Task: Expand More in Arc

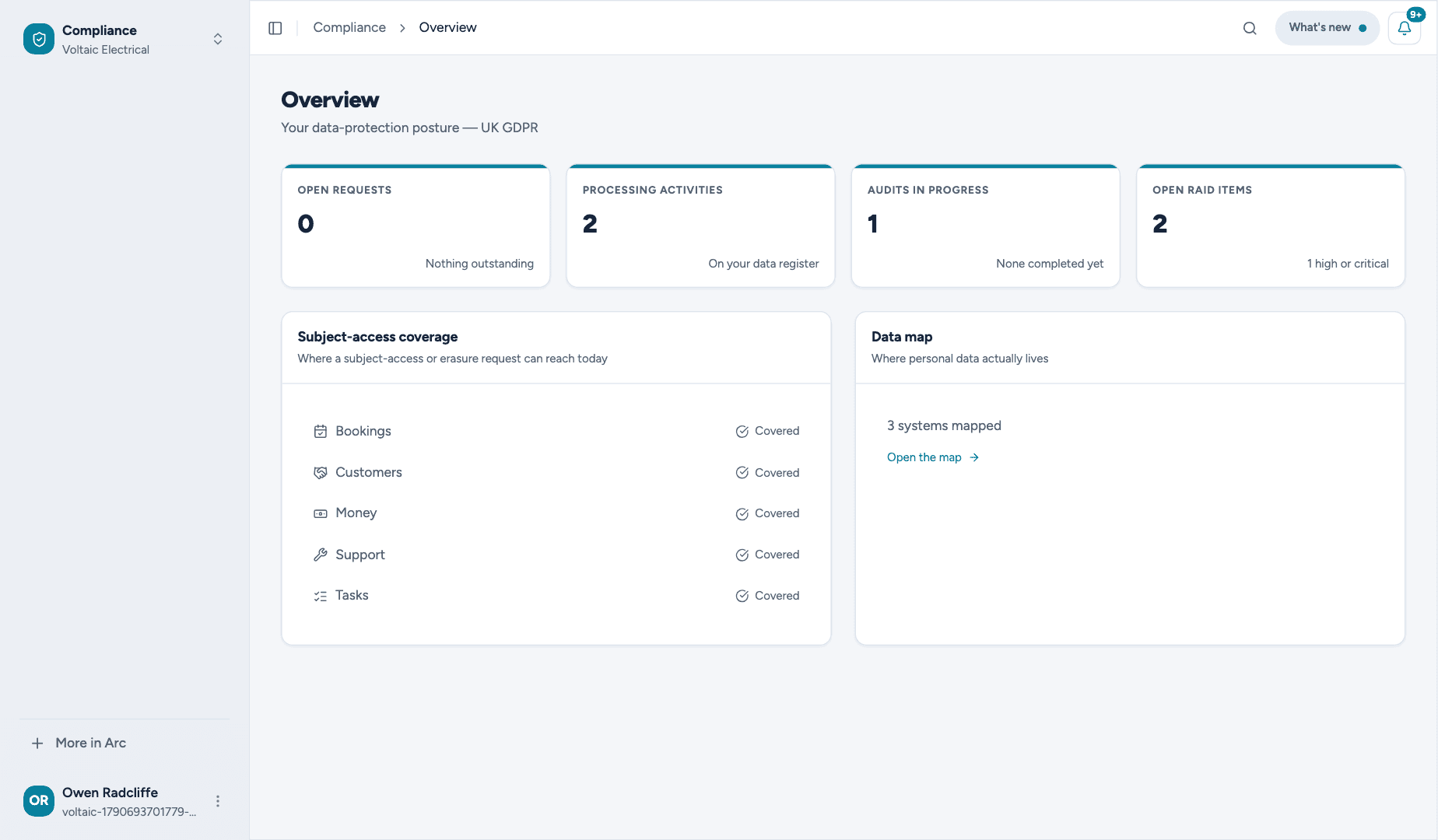Action: (79, 743)
